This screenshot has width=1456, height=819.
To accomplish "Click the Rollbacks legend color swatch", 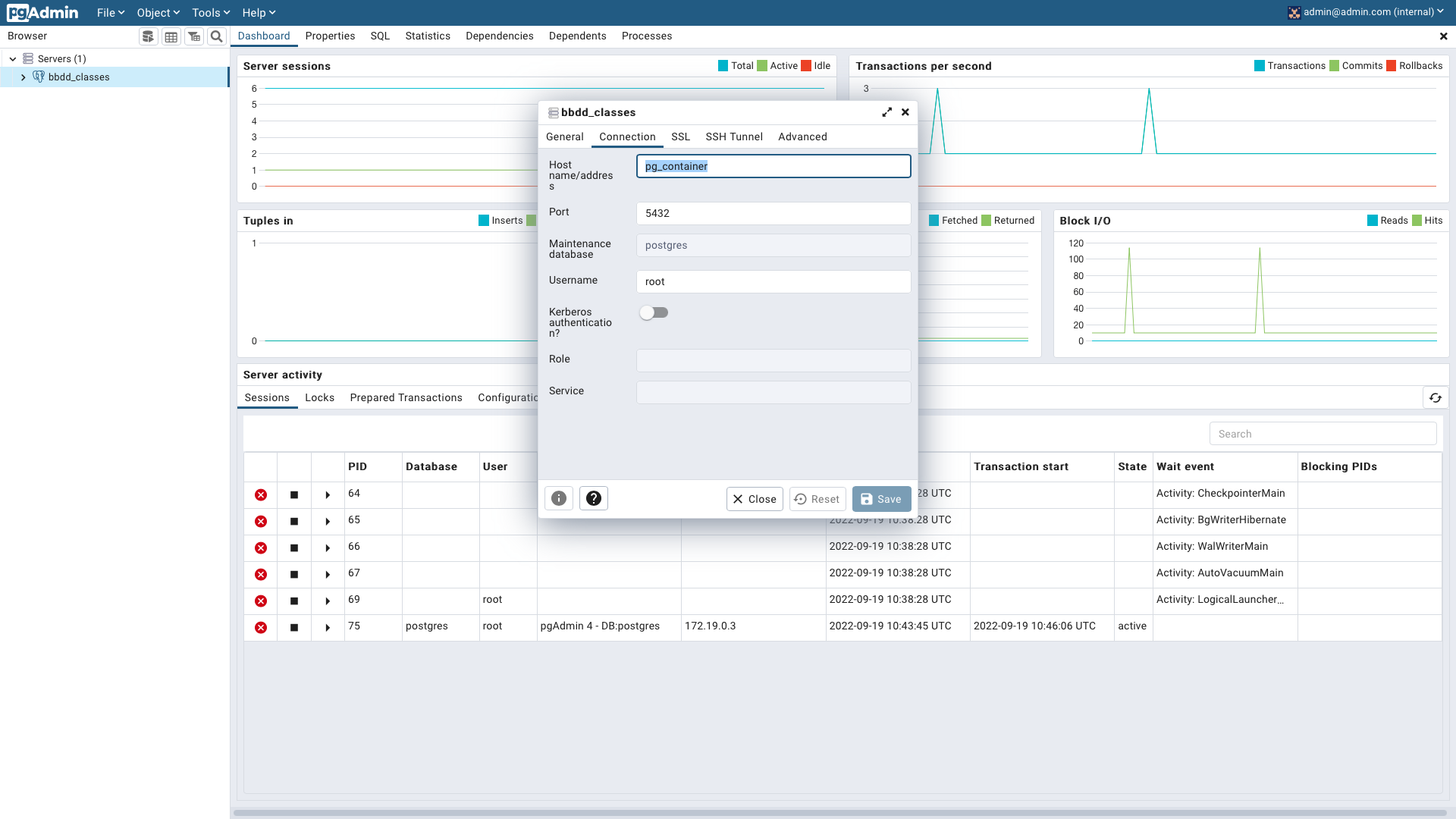I will pyautogui.click(x=1391, y=66).
